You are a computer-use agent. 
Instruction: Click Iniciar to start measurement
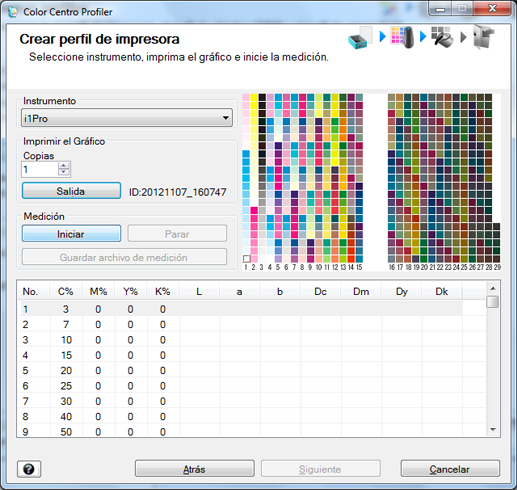coord(71,234)
